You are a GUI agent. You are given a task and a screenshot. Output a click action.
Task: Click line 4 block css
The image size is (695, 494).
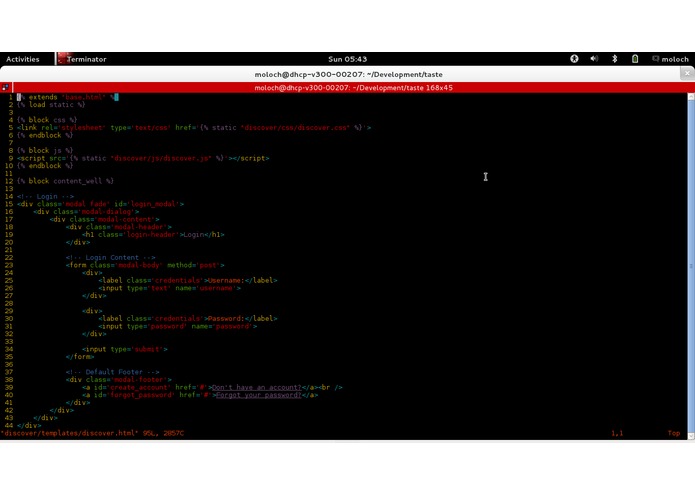[x=47, y=120]
